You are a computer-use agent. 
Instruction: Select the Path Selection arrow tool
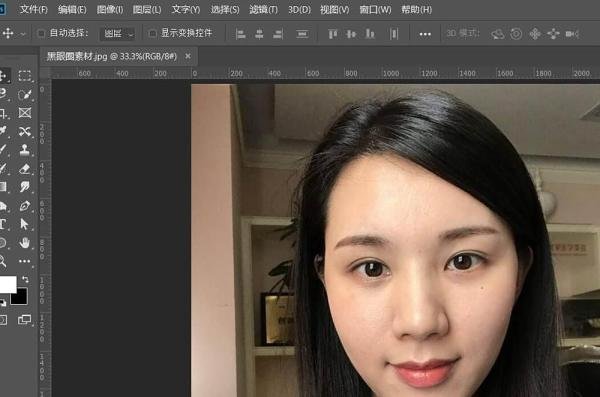pyautogui.click(x=25, y=224)
